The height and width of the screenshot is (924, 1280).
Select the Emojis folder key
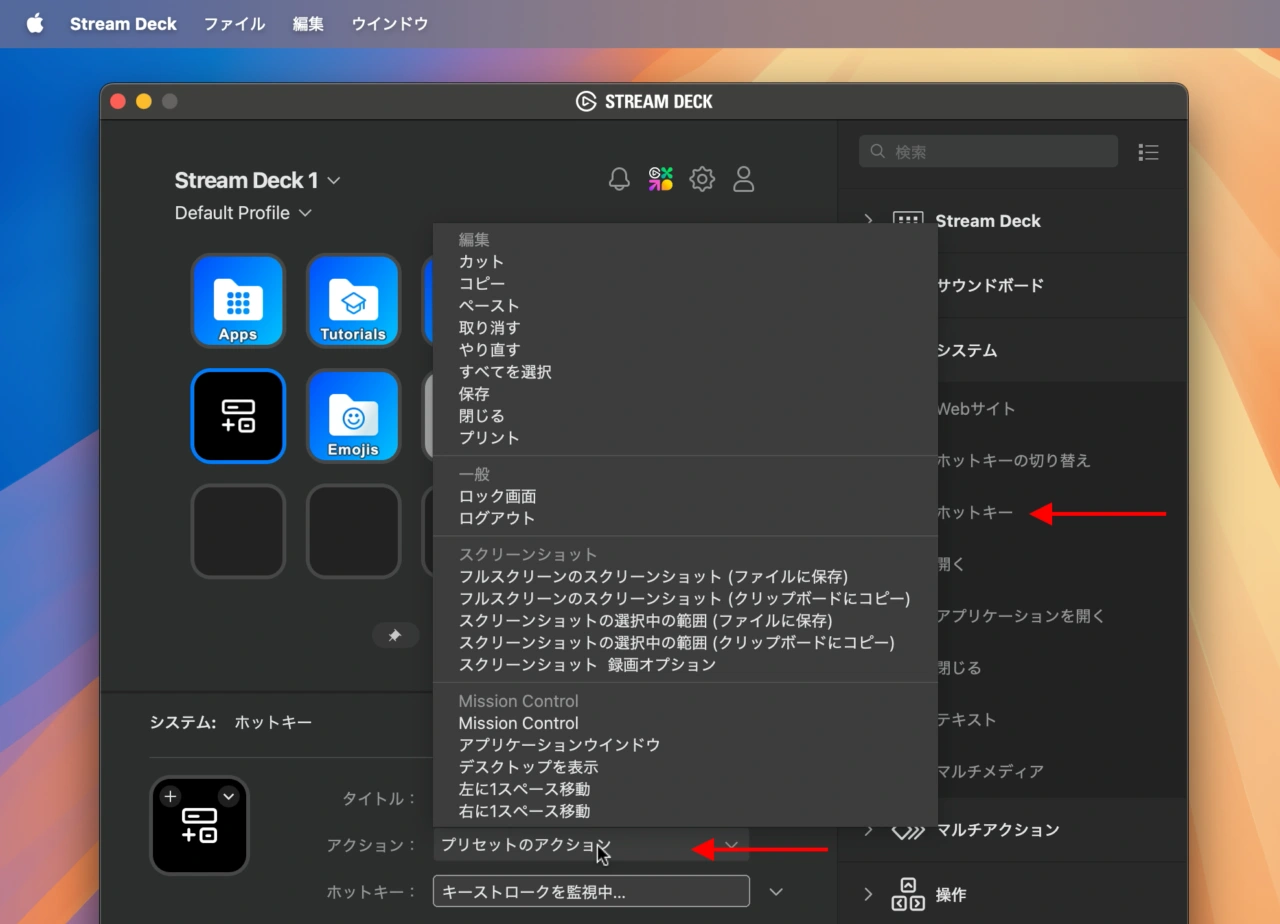353,416
